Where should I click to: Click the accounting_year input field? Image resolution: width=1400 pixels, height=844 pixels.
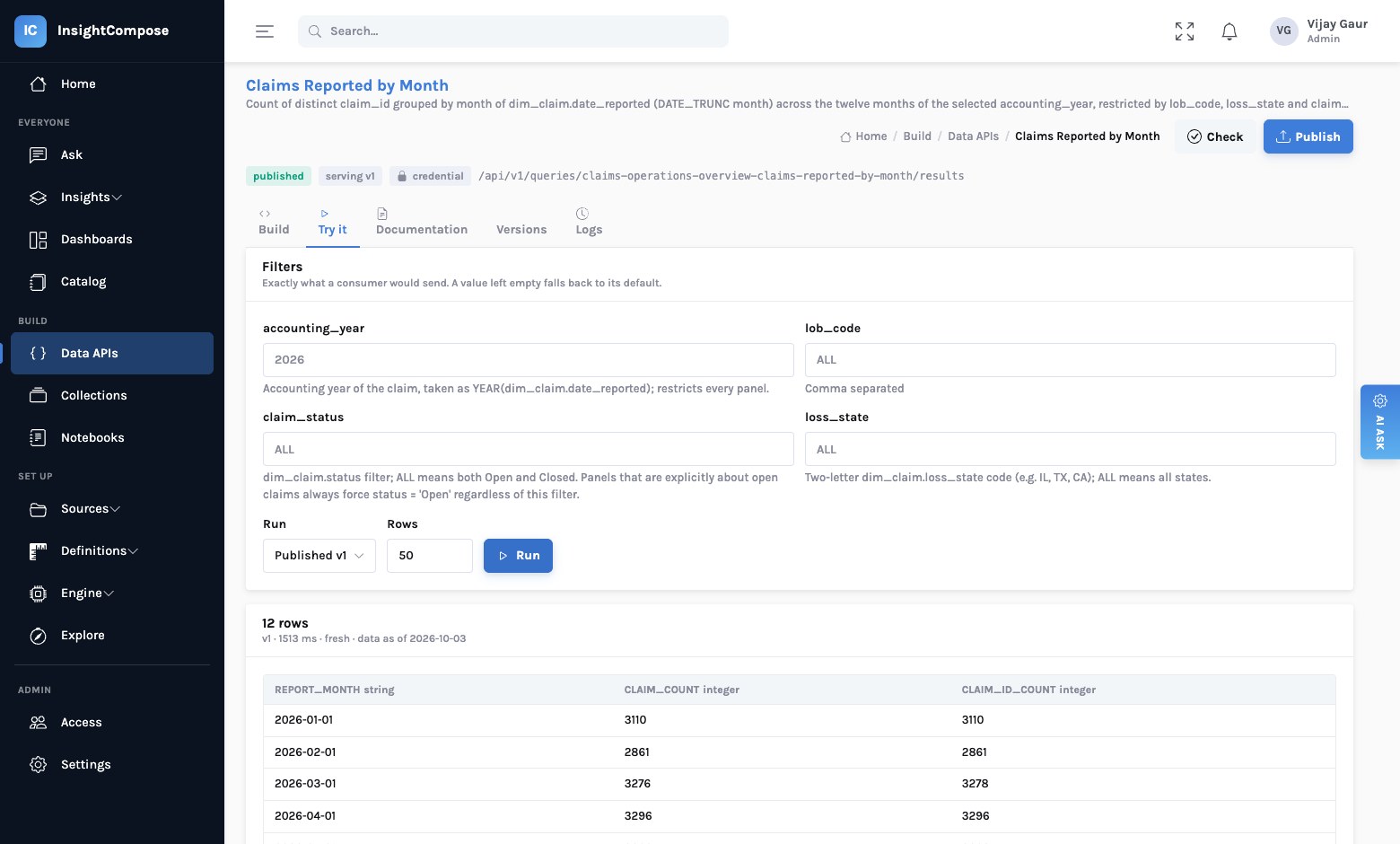528,360
